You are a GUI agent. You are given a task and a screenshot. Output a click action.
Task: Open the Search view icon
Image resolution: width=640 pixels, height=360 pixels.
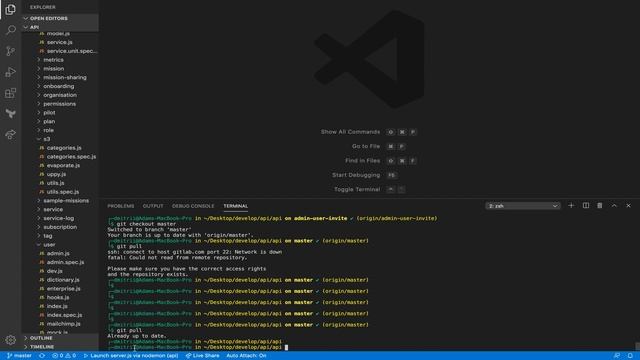11,30
